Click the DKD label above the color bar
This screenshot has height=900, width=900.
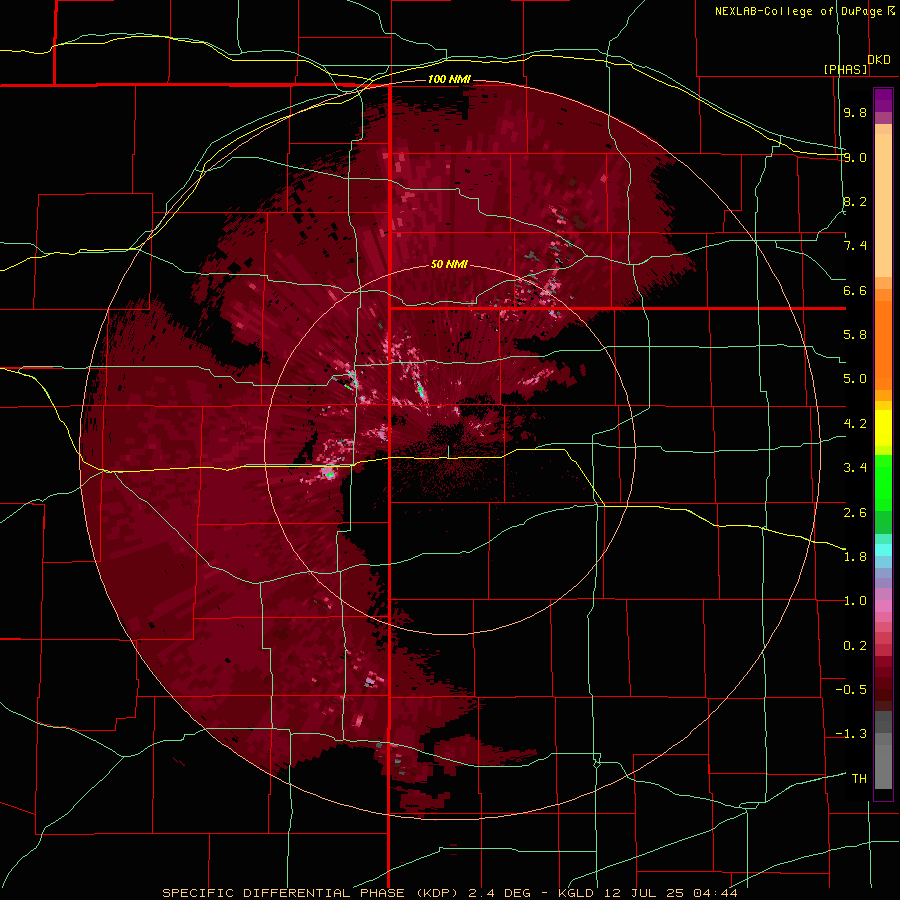(x=879, y=60)
